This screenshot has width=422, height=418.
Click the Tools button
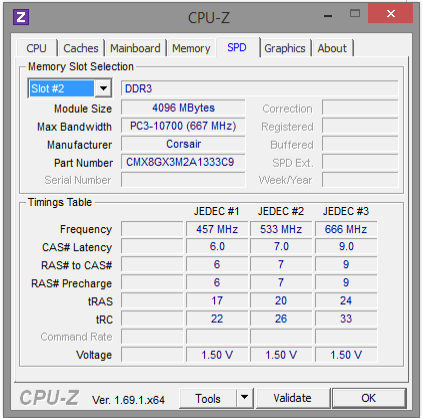208,398
